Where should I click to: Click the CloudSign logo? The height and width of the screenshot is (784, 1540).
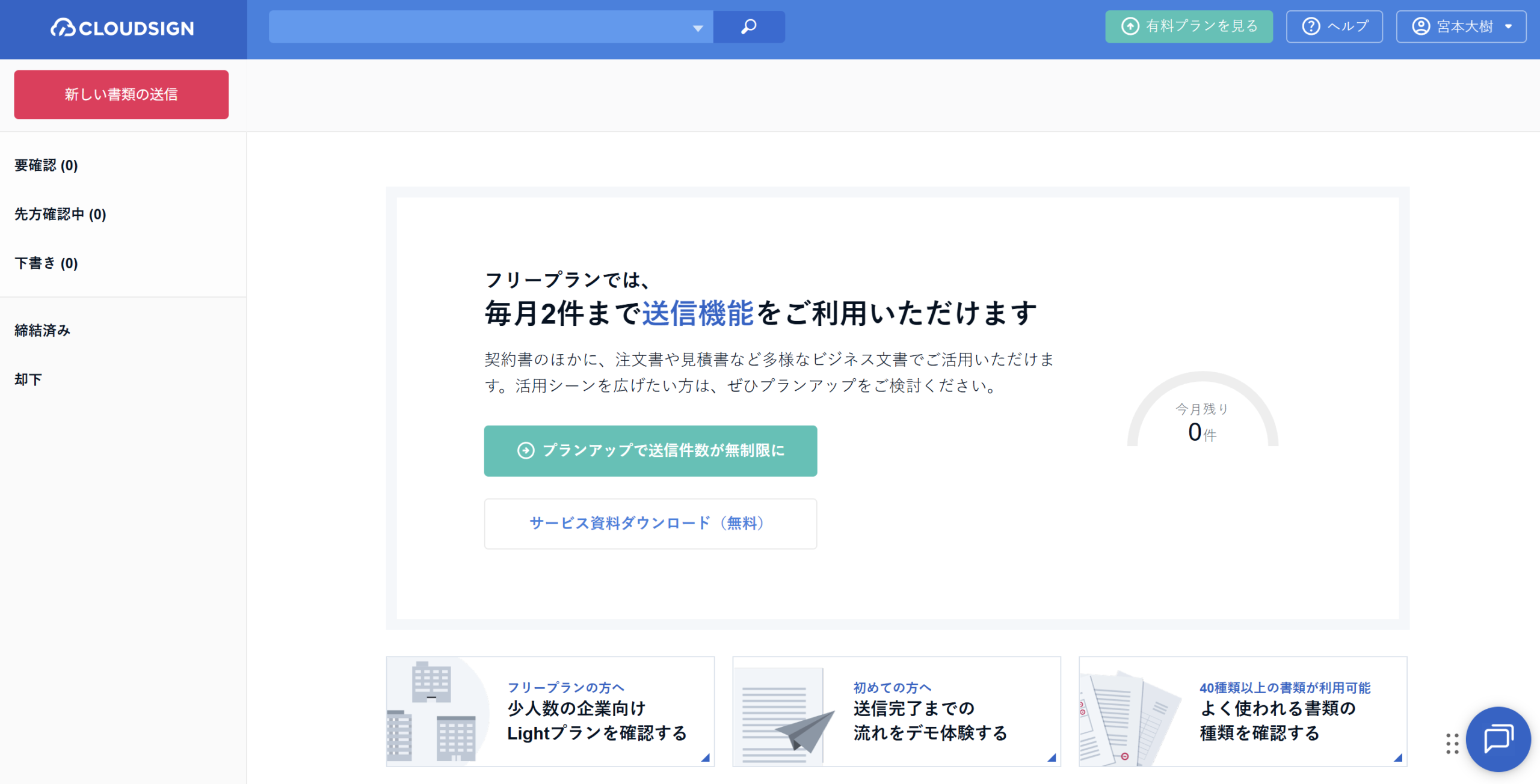[122, 28]
